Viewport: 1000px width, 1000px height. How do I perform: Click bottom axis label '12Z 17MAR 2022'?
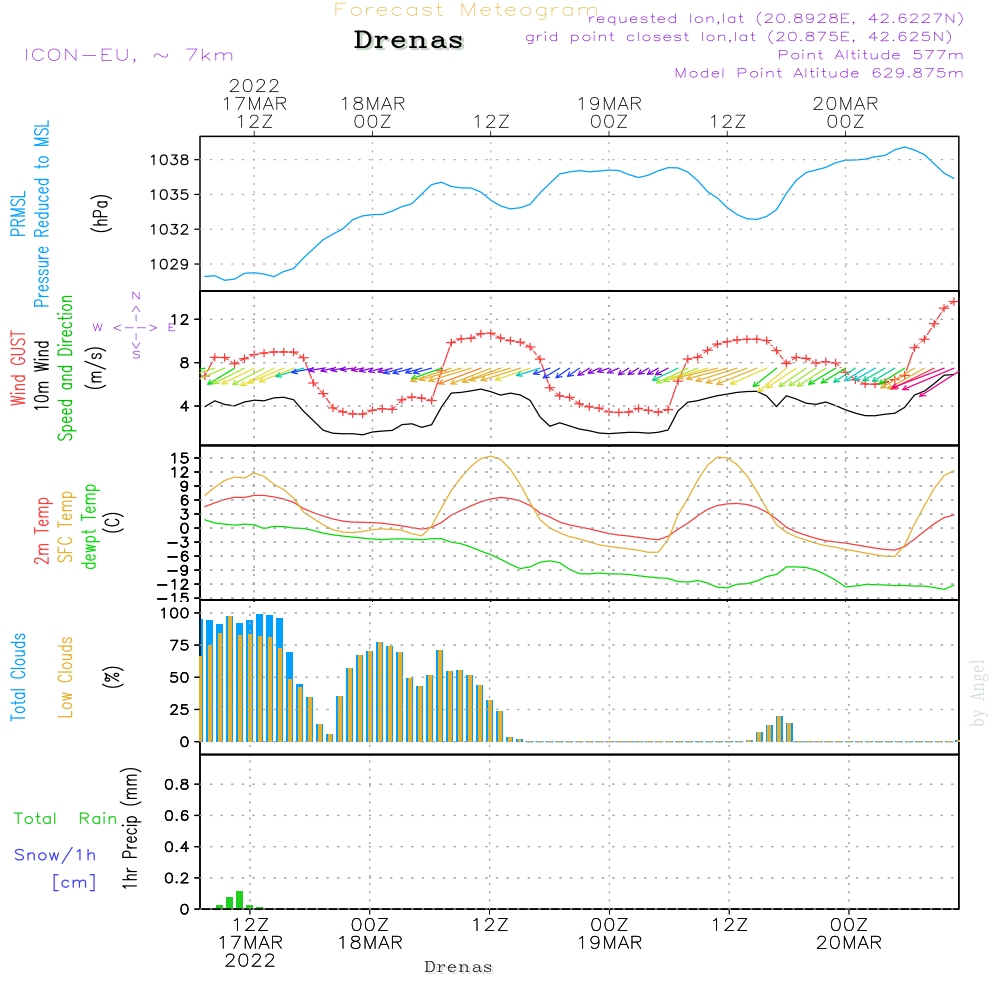tap(251, 943)
